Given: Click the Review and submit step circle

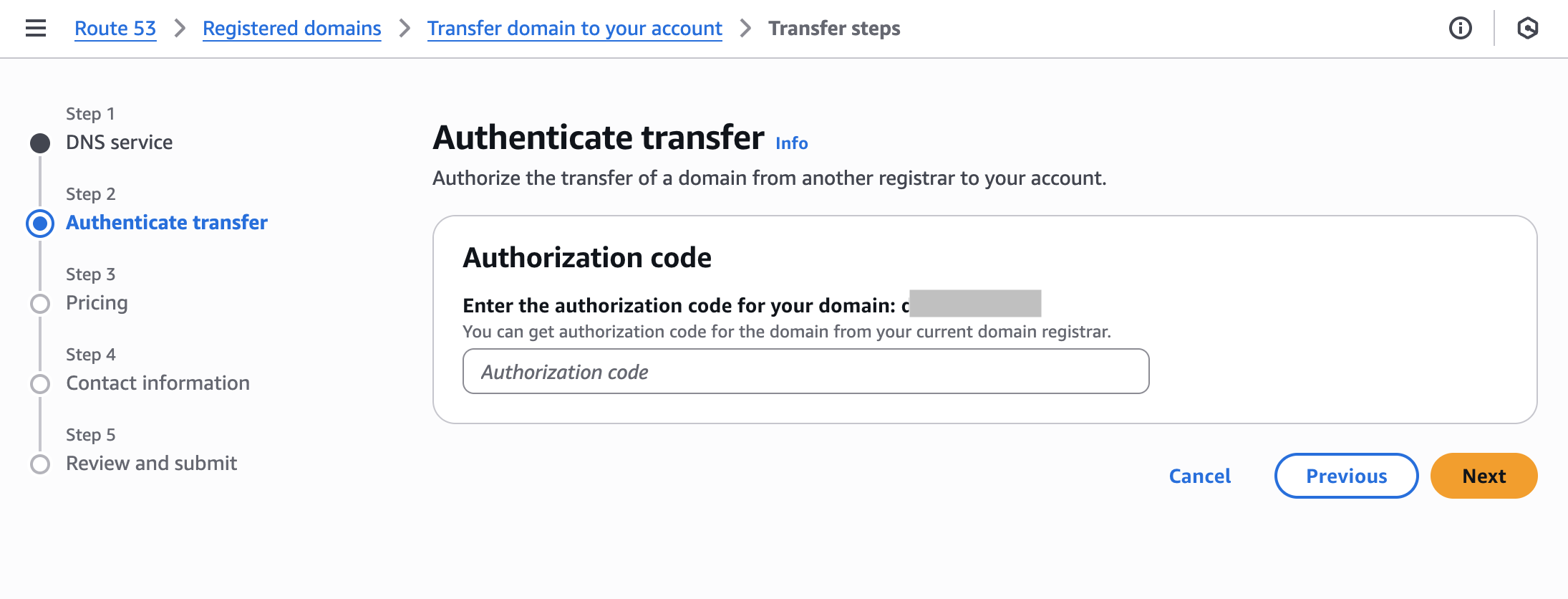Looking at the screenshot, I should (40, 464).
